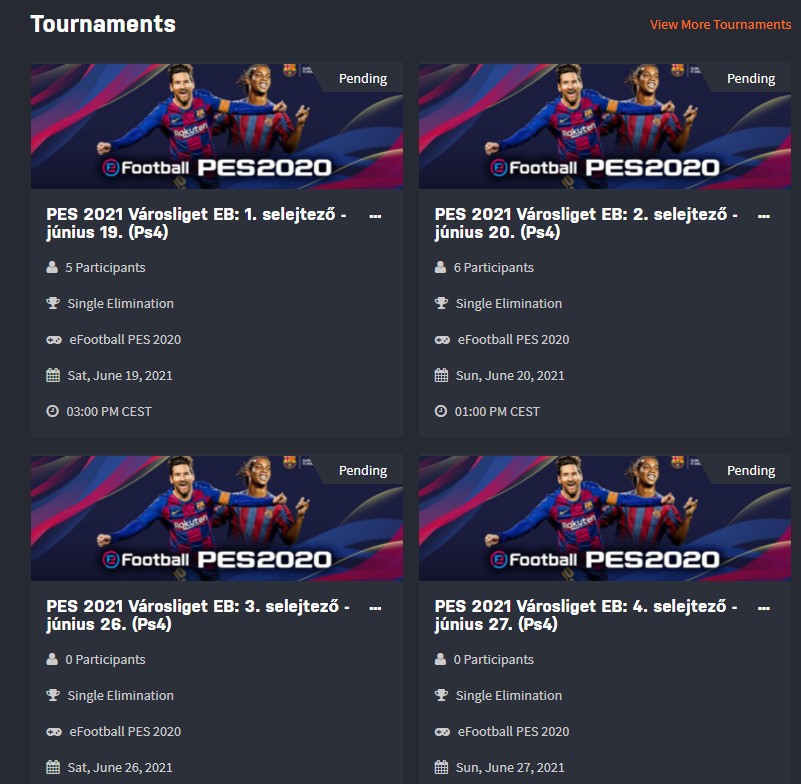Click participants icon on 4. selejtező card
This screenshot has height=784, width=801.
[x=440, y=660]
